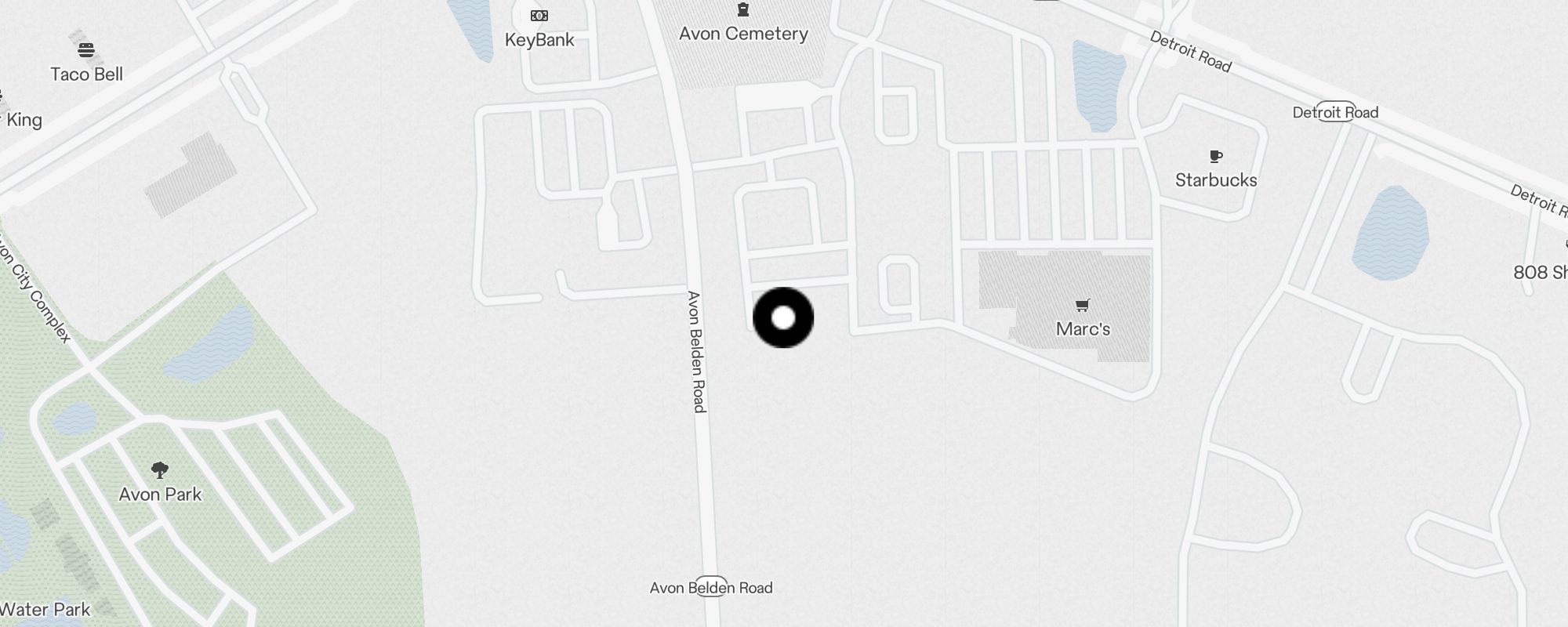Select the Taco Bell label

[86, 74]
